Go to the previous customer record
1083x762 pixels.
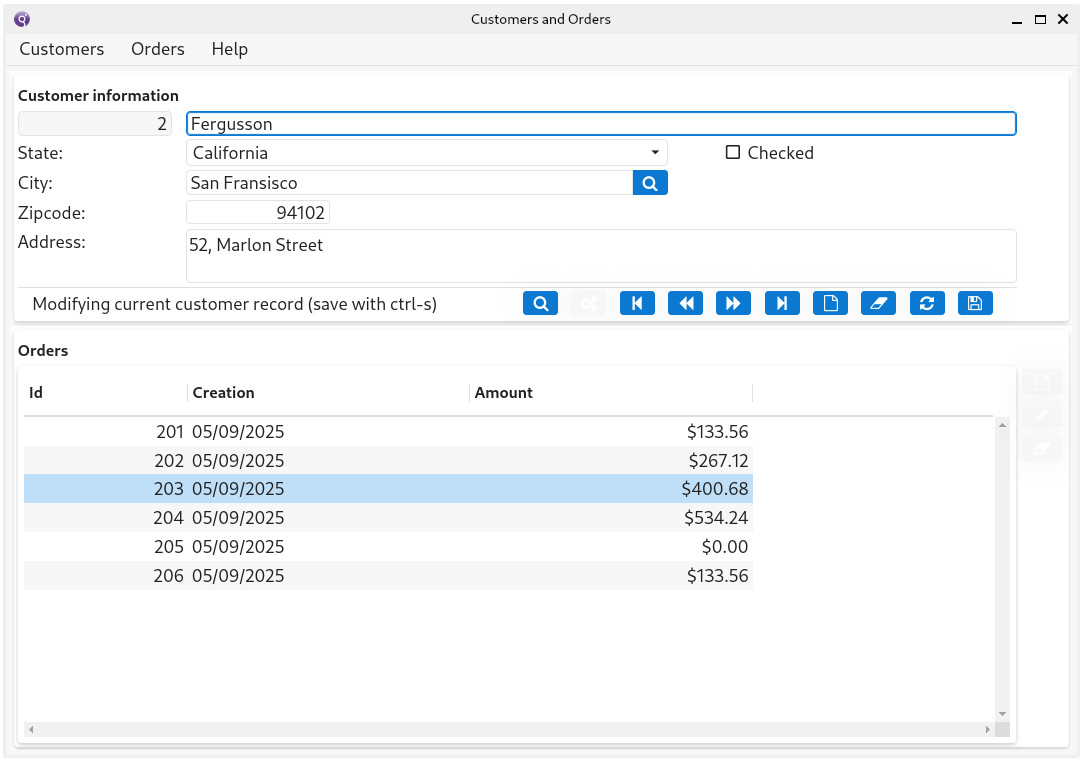[x=685, y=303]
